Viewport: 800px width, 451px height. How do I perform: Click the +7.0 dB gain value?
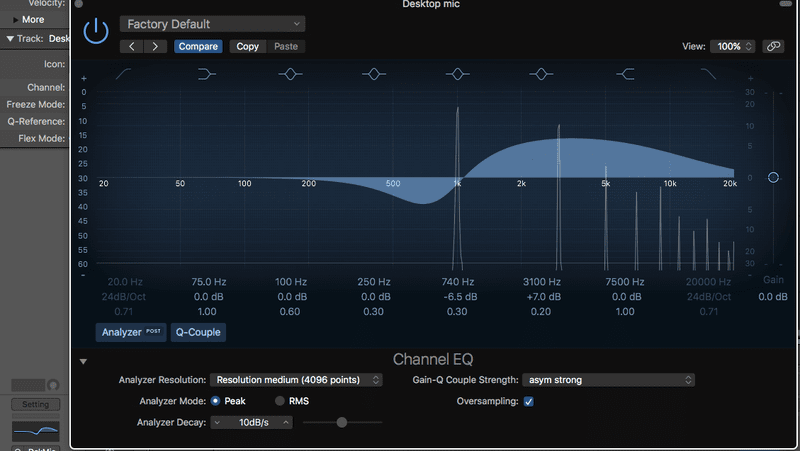click(543, 297)
